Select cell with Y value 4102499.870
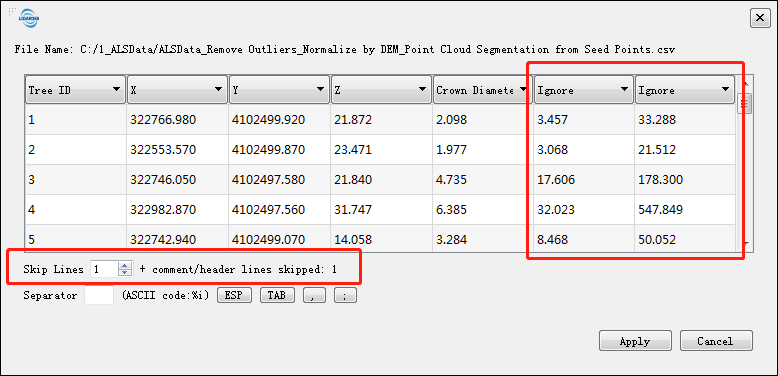The width and height of the screenshot is (778, 376). click(279, 149)
